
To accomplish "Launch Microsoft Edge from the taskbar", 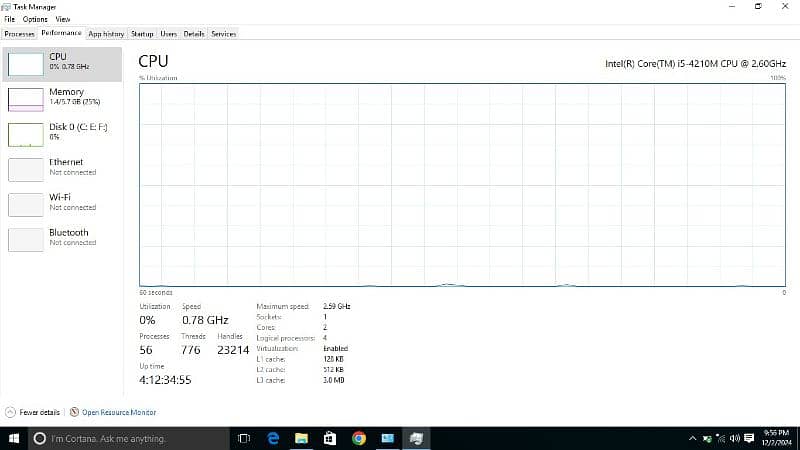I will [x=272, y=438].
